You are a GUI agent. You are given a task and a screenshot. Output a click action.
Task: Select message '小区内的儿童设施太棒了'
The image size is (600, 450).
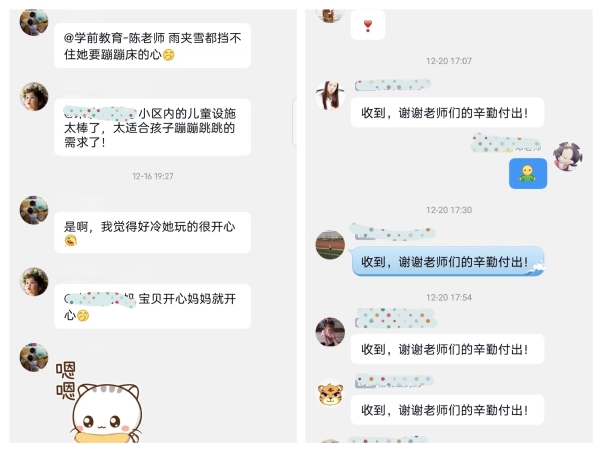pos(152,127)
